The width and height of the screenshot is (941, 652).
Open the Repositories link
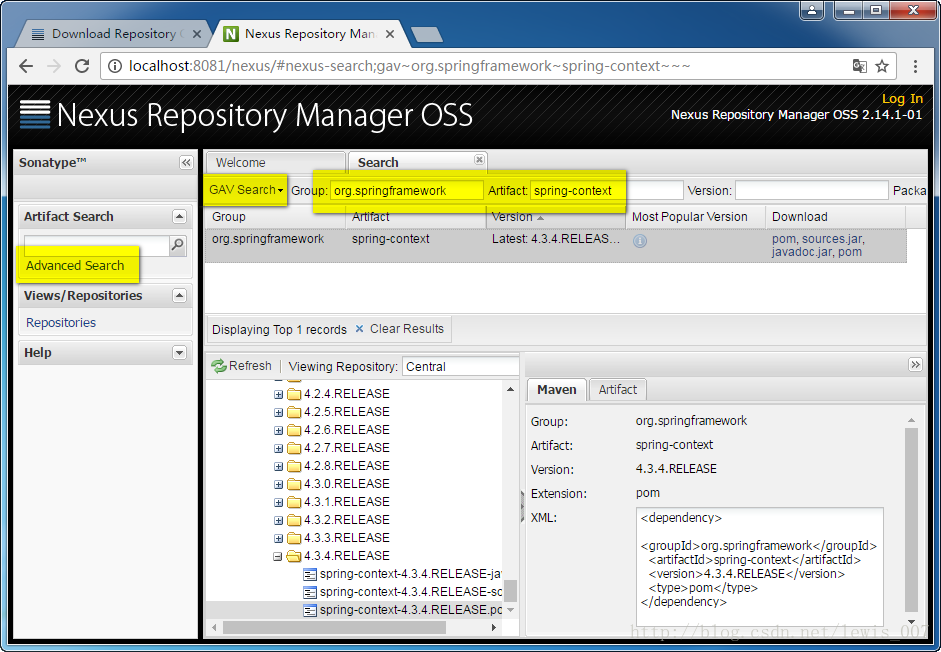(x=61, y=322)
